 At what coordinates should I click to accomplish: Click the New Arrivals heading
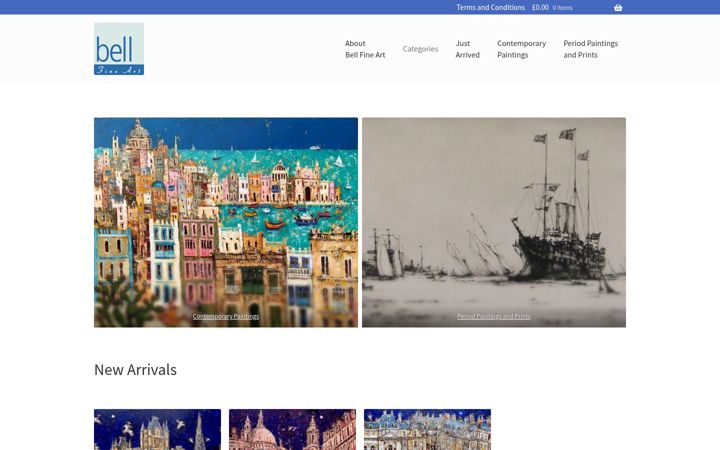(x=135, y=370)
